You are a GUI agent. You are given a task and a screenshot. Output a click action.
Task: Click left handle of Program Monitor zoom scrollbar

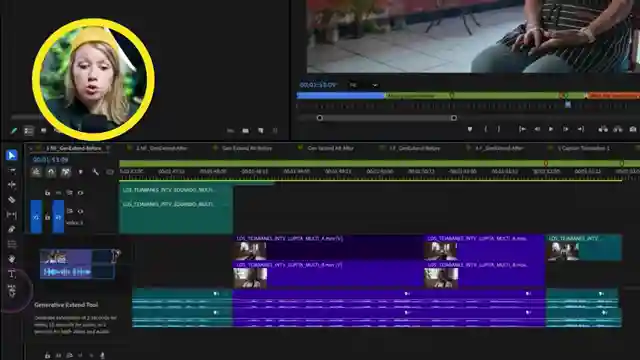(x=320, y=118)
